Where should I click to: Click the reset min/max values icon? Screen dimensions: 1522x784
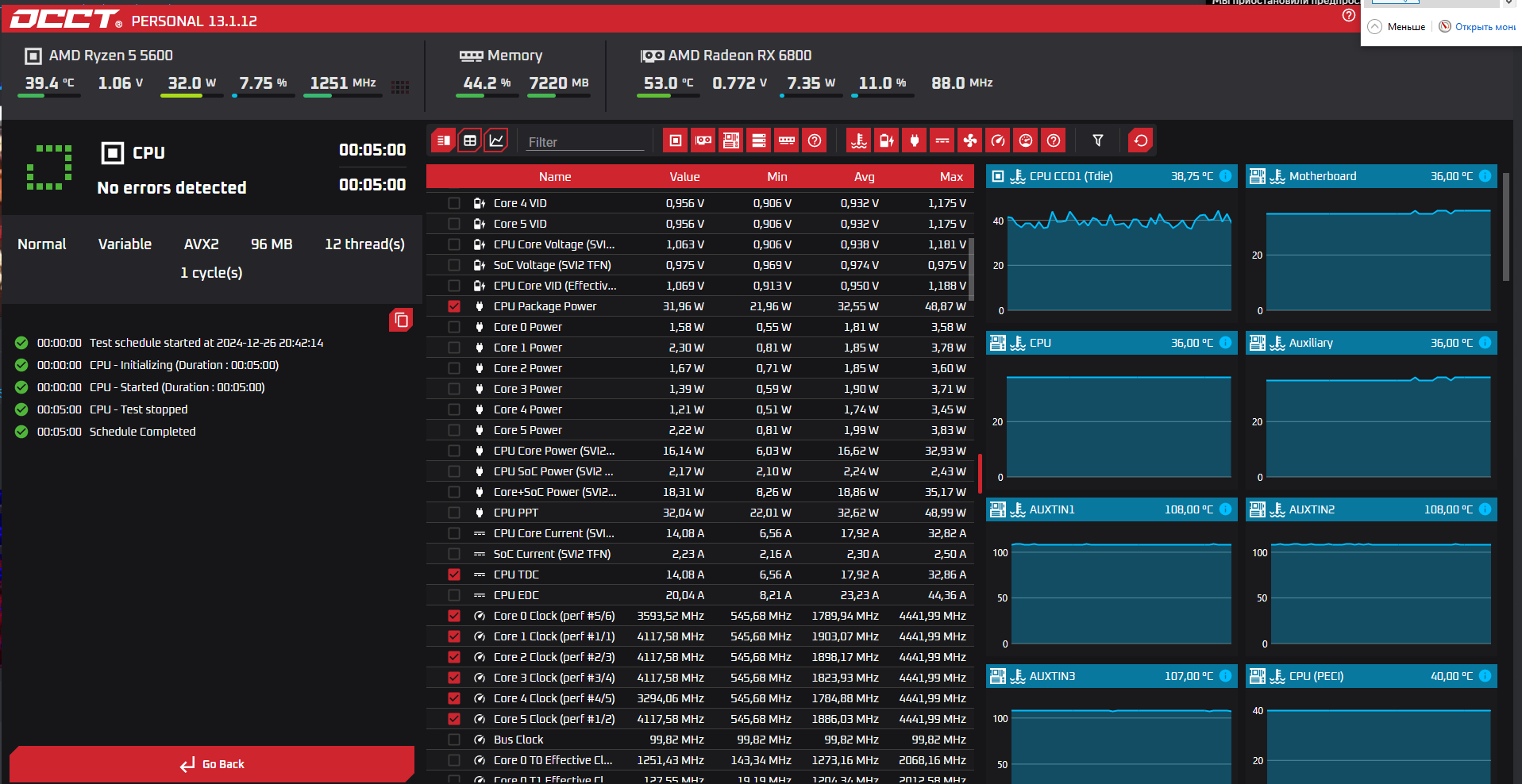point(1141,140)
